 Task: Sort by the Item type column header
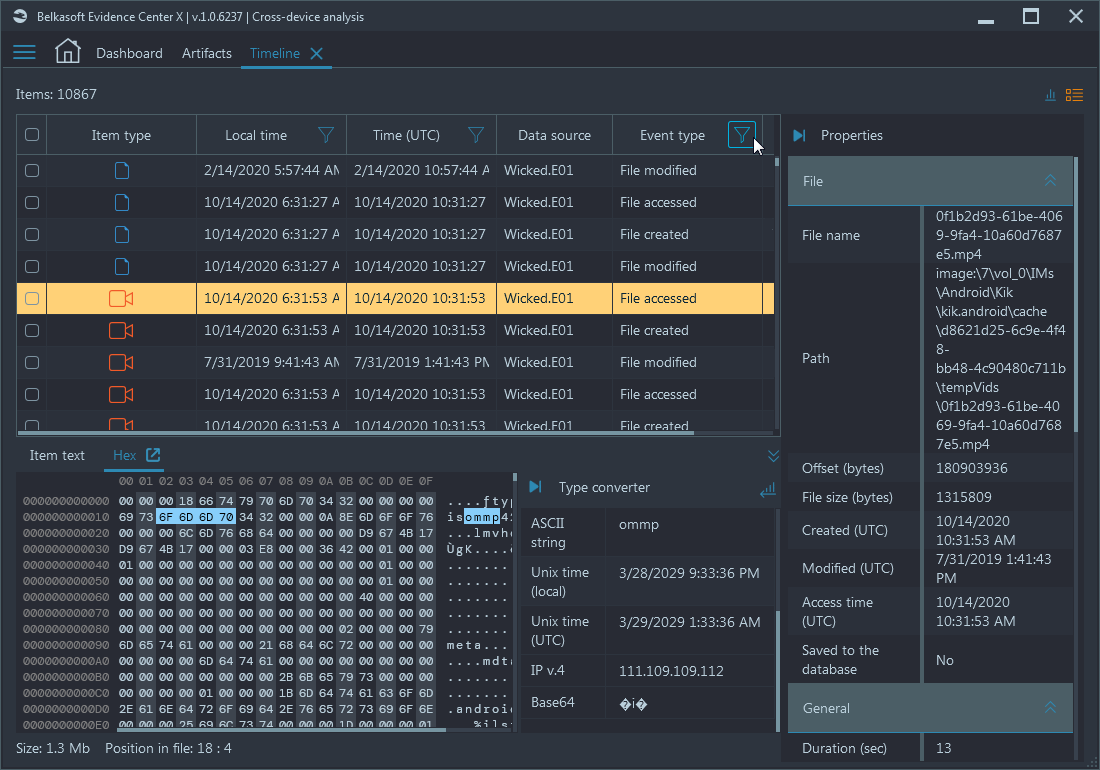pos(121,135)
